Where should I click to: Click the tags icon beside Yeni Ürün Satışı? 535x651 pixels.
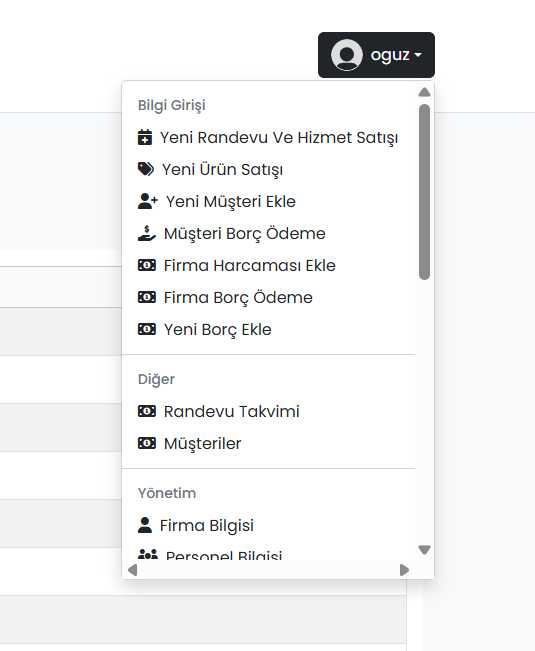click(x=146, y=169)
